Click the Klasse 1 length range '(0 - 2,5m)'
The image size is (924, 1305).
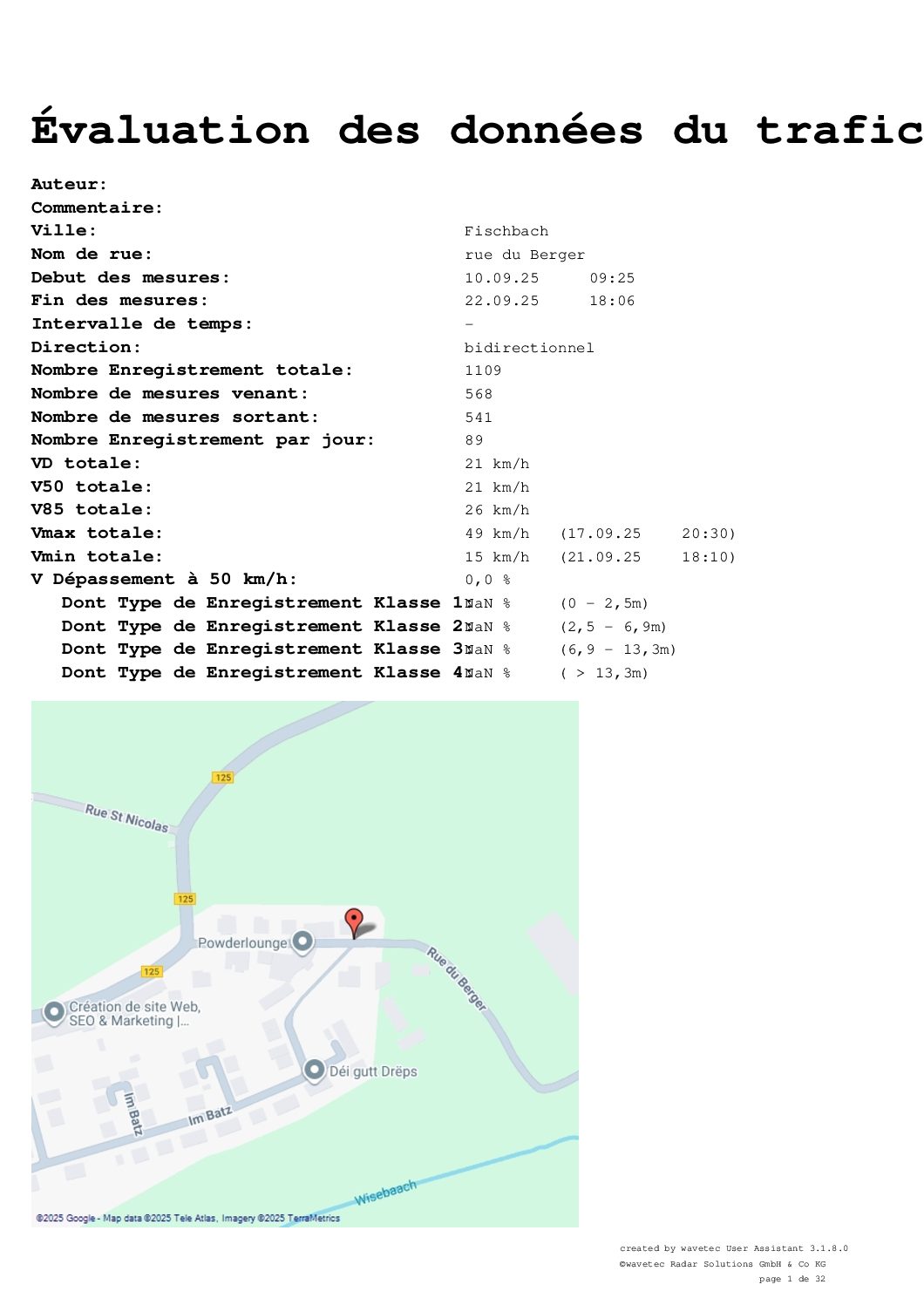click(604, 603)
